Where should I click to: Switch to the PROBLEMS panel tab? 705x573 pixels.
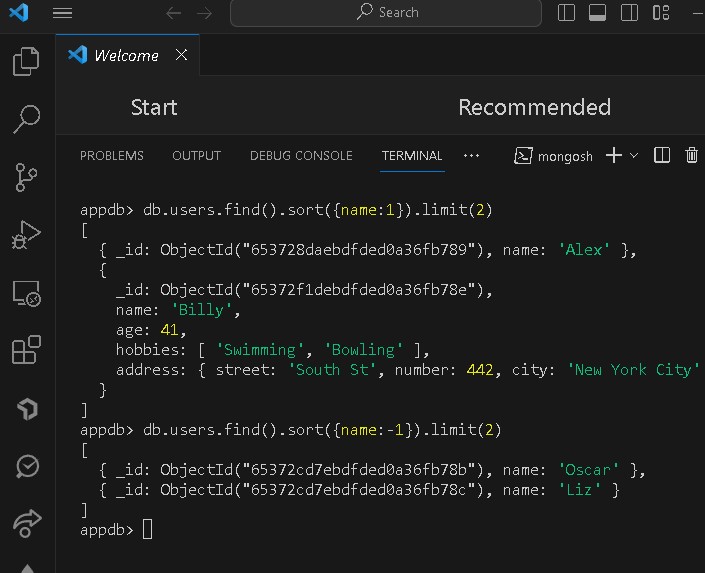pyautogui.click(x=112, y=156)
